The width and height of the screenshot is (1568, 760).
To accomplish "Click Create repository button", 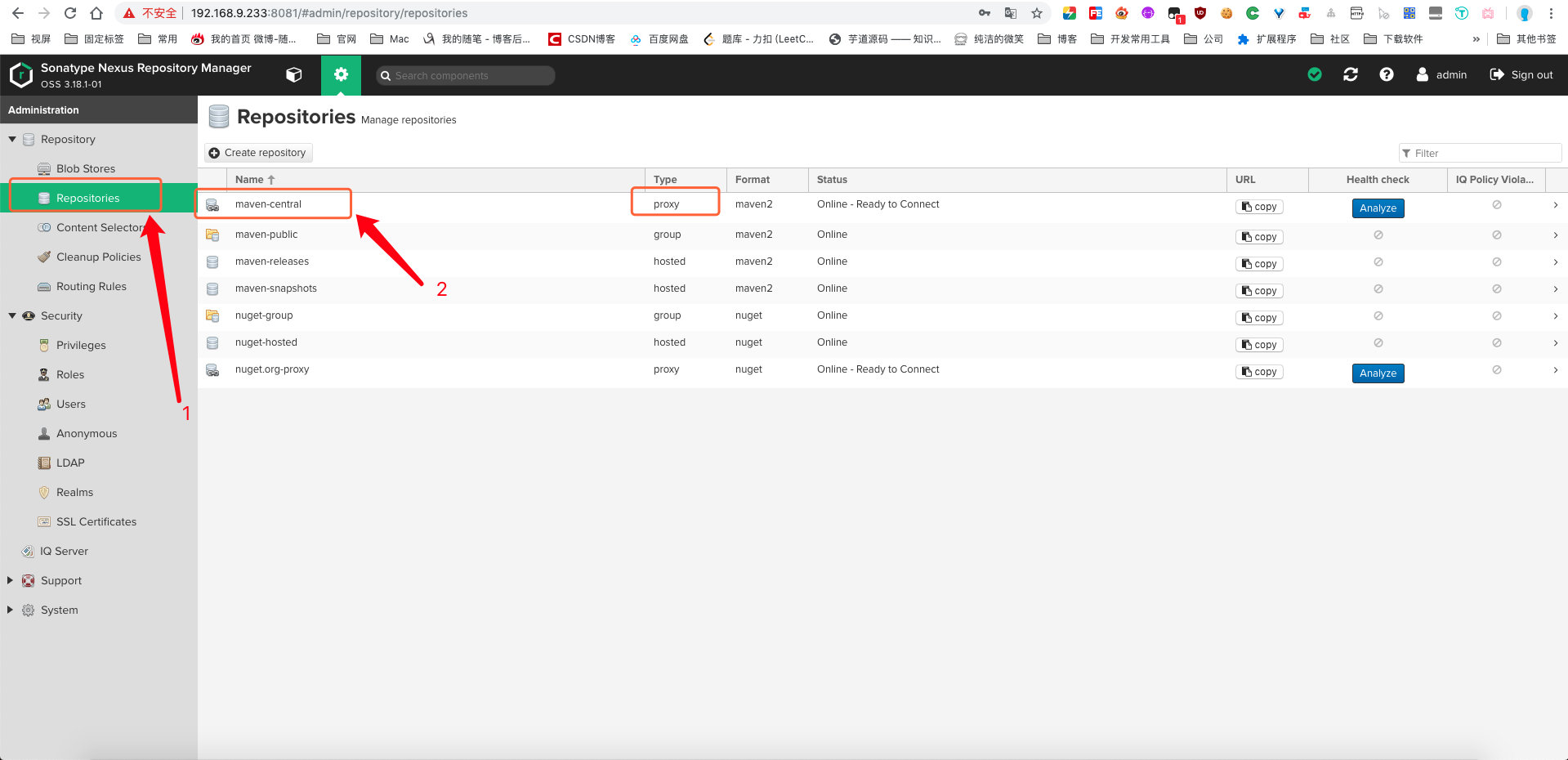I will pos(258,153).
